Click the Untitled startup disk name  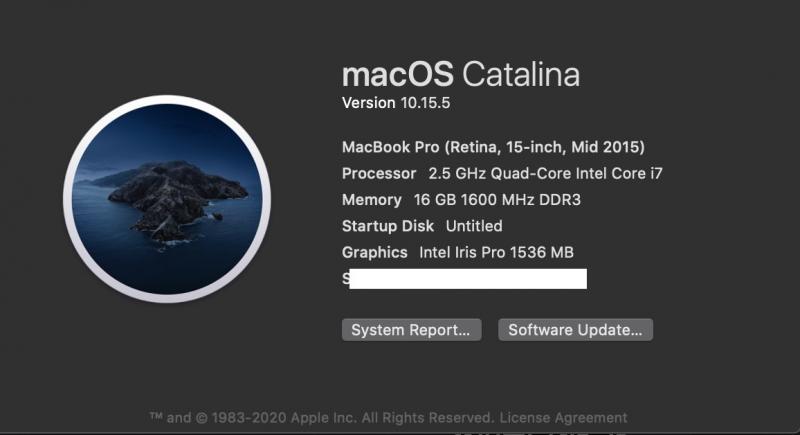474,226
